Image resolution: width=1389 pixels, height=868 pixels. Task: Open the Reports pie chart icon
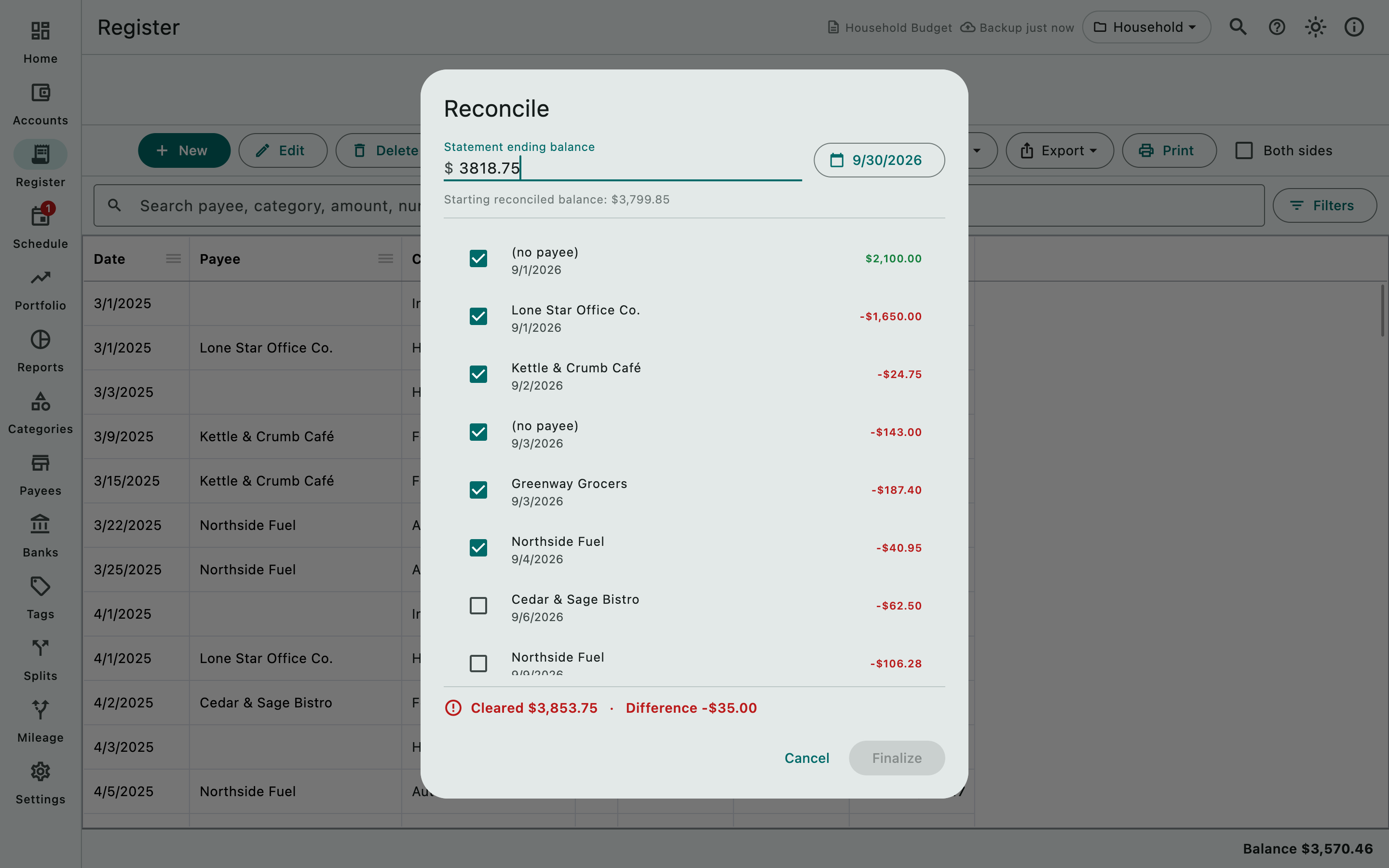40,340
